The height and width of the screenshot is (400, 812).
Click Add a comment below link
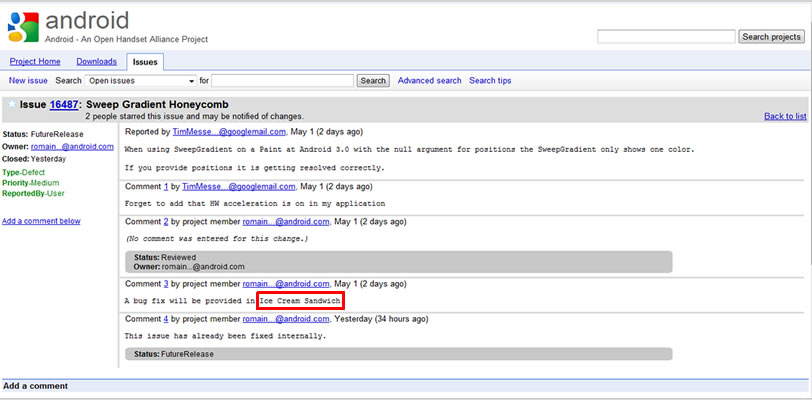(41, 221)
